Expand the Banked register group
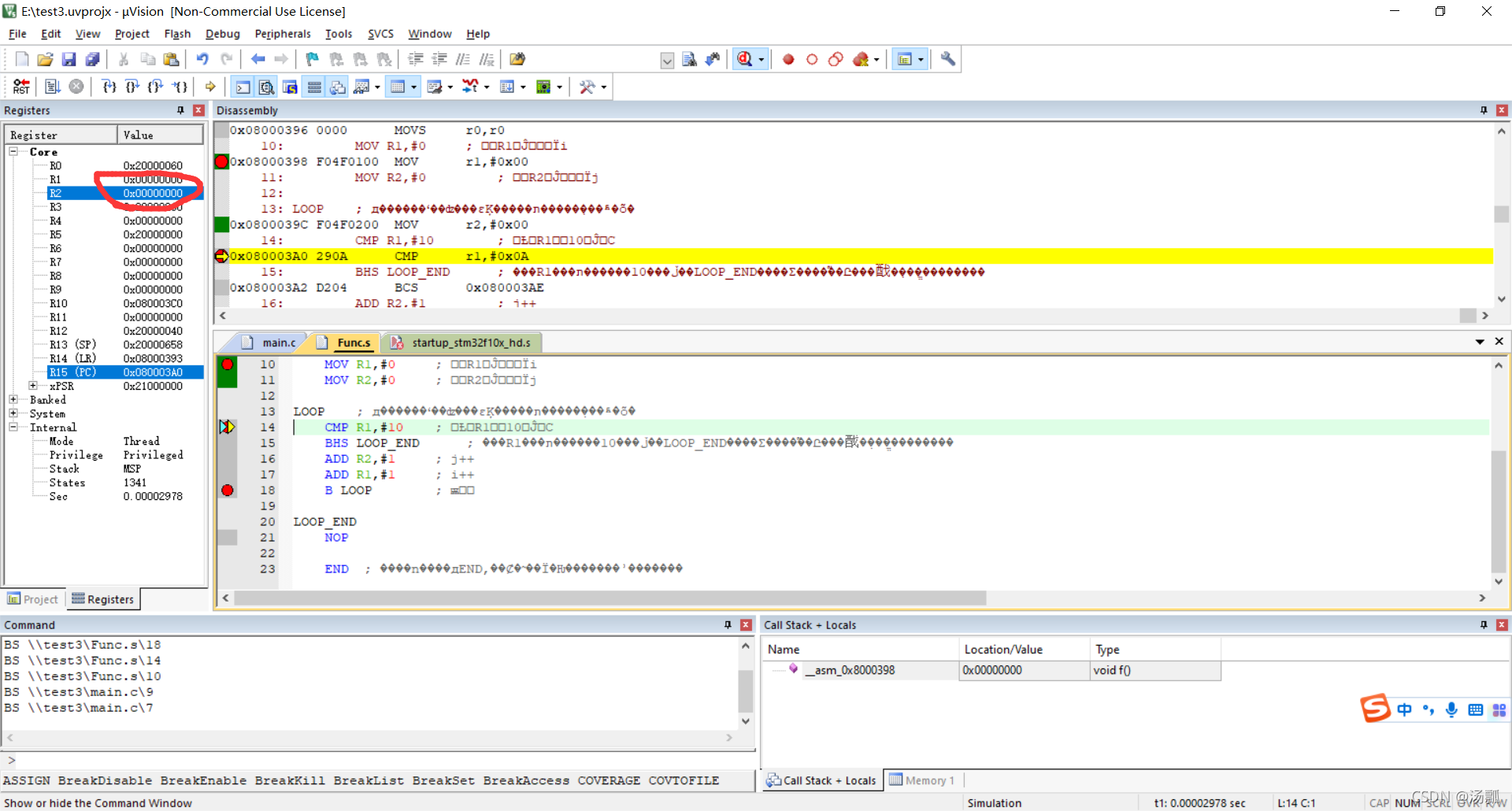 13,399
